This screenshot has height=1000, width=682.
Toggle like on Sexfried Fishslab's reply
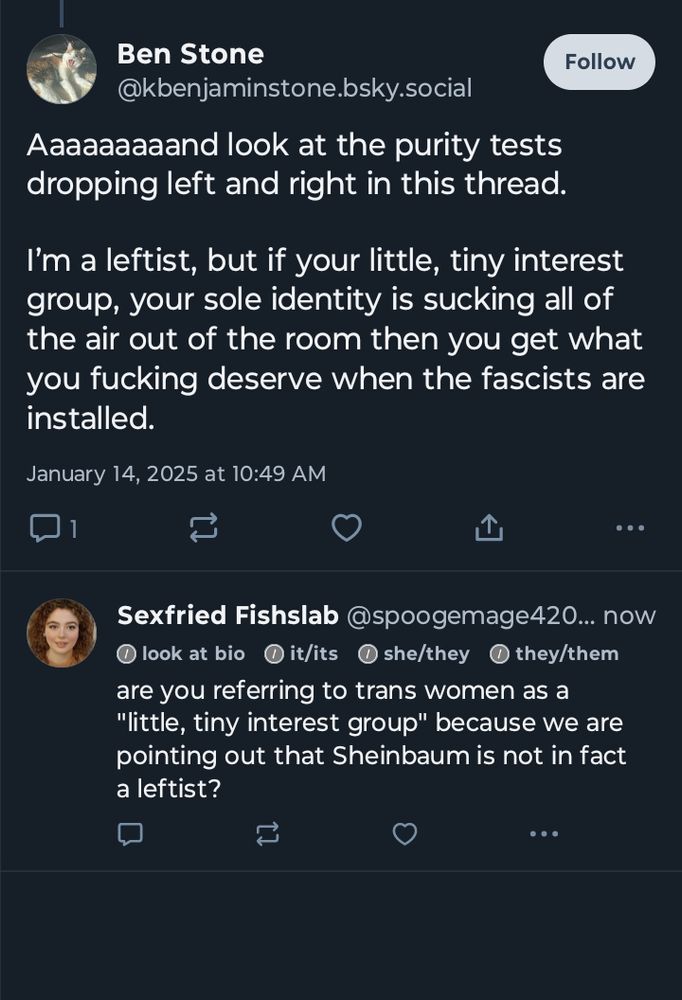tap(404, 833)
